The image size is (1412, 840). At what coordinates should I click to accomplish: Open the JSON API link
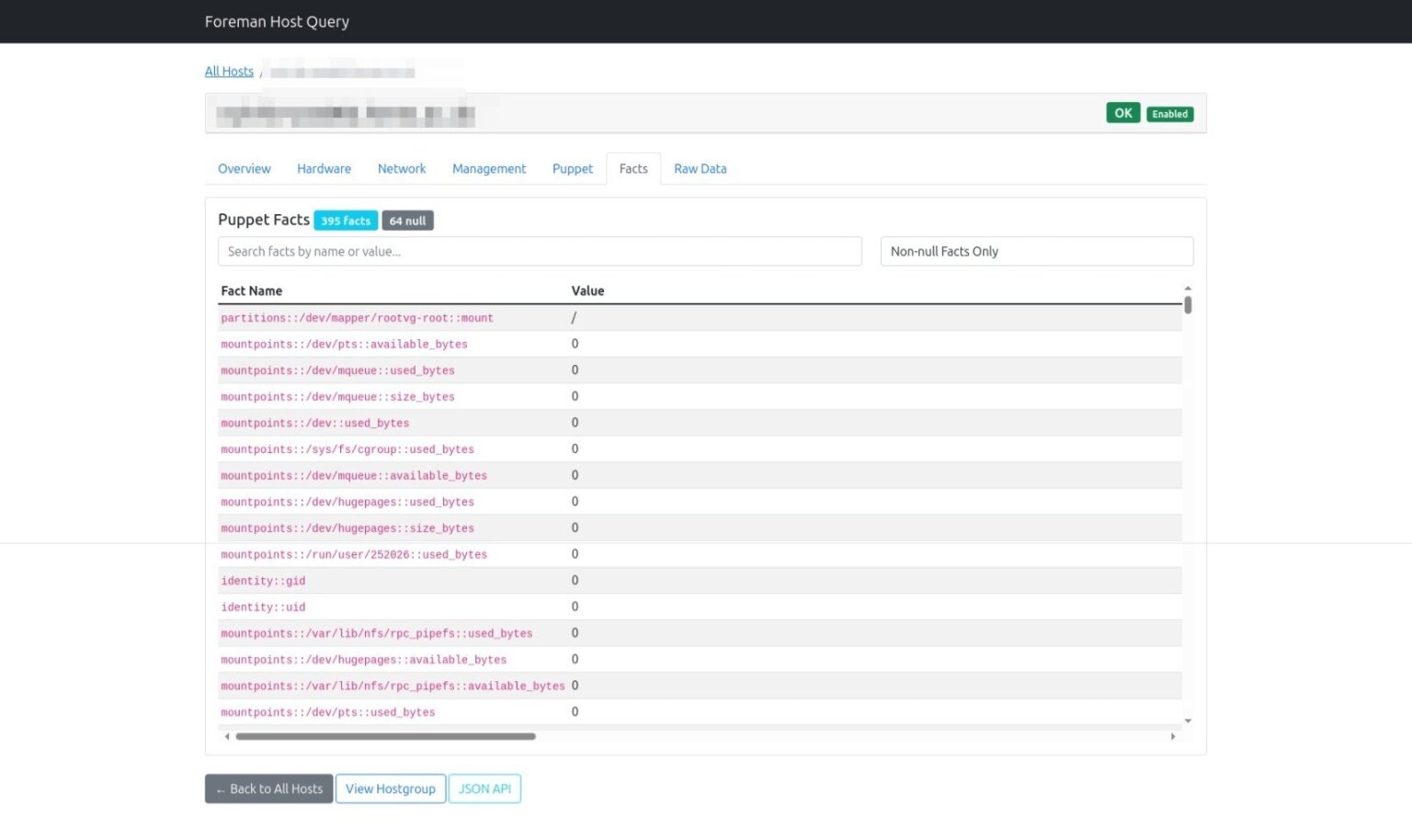tap(484, 788)
